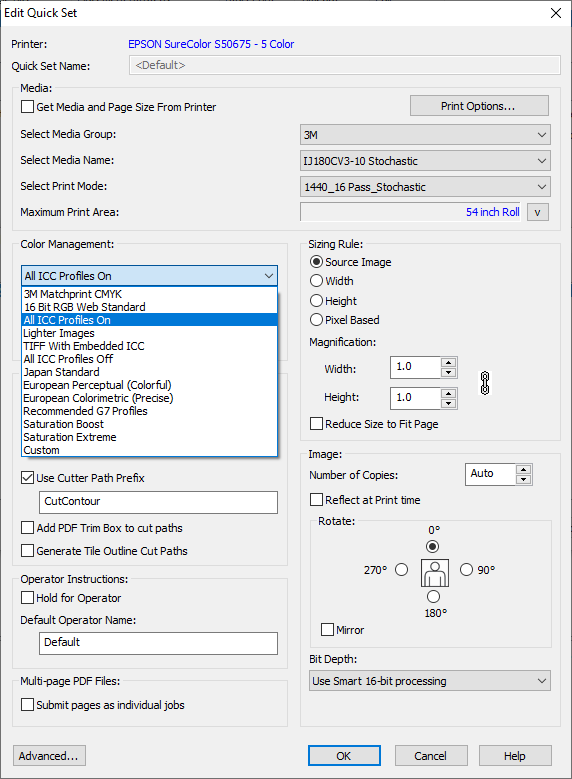The width and height of the screenshot is (572, 779).
Task: Open Bit Depth dropdown
Action: click(430, 681)
